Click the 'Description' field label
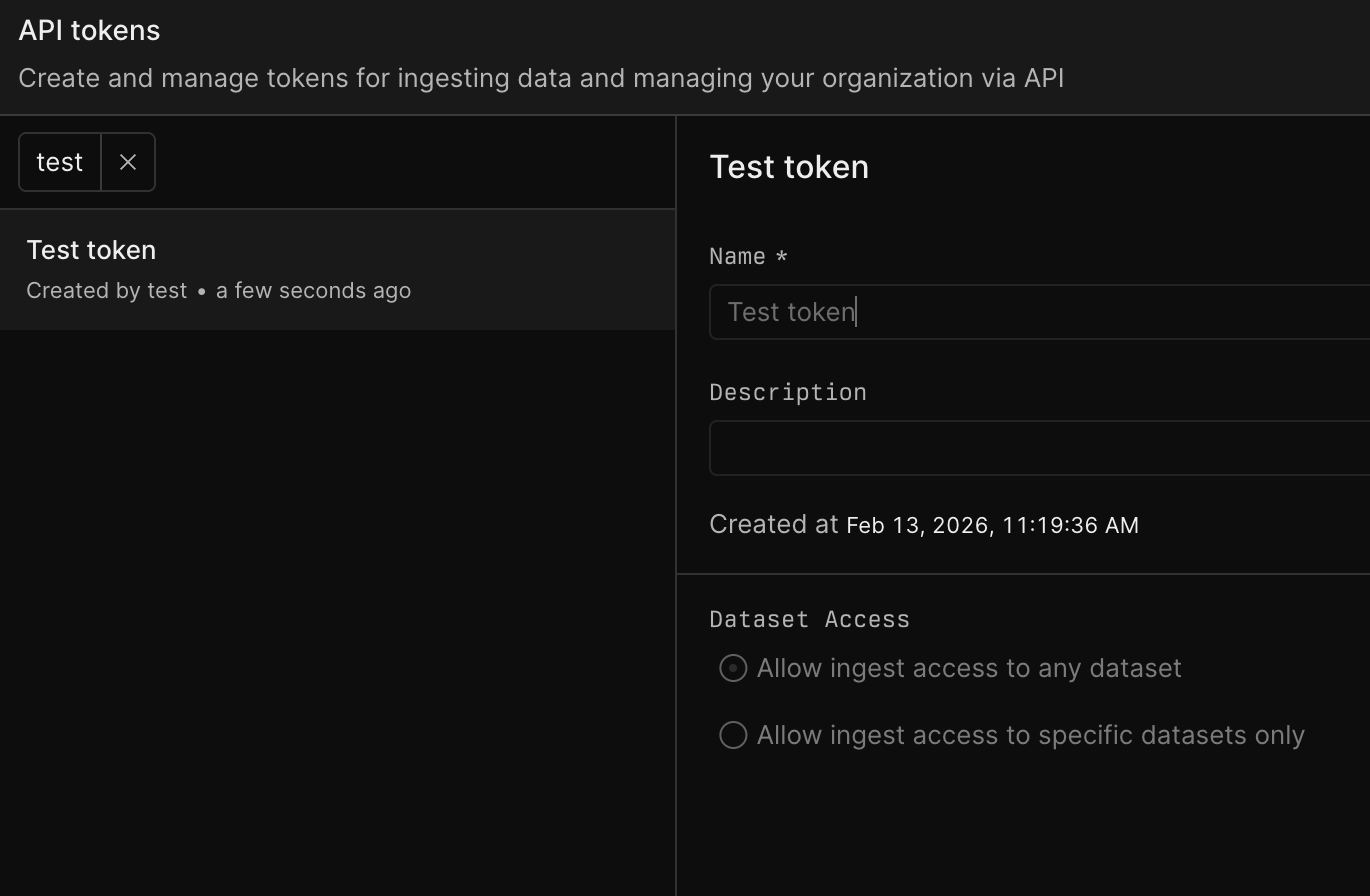The height and width of the screenshot is (896, 1370). (787, 391)
